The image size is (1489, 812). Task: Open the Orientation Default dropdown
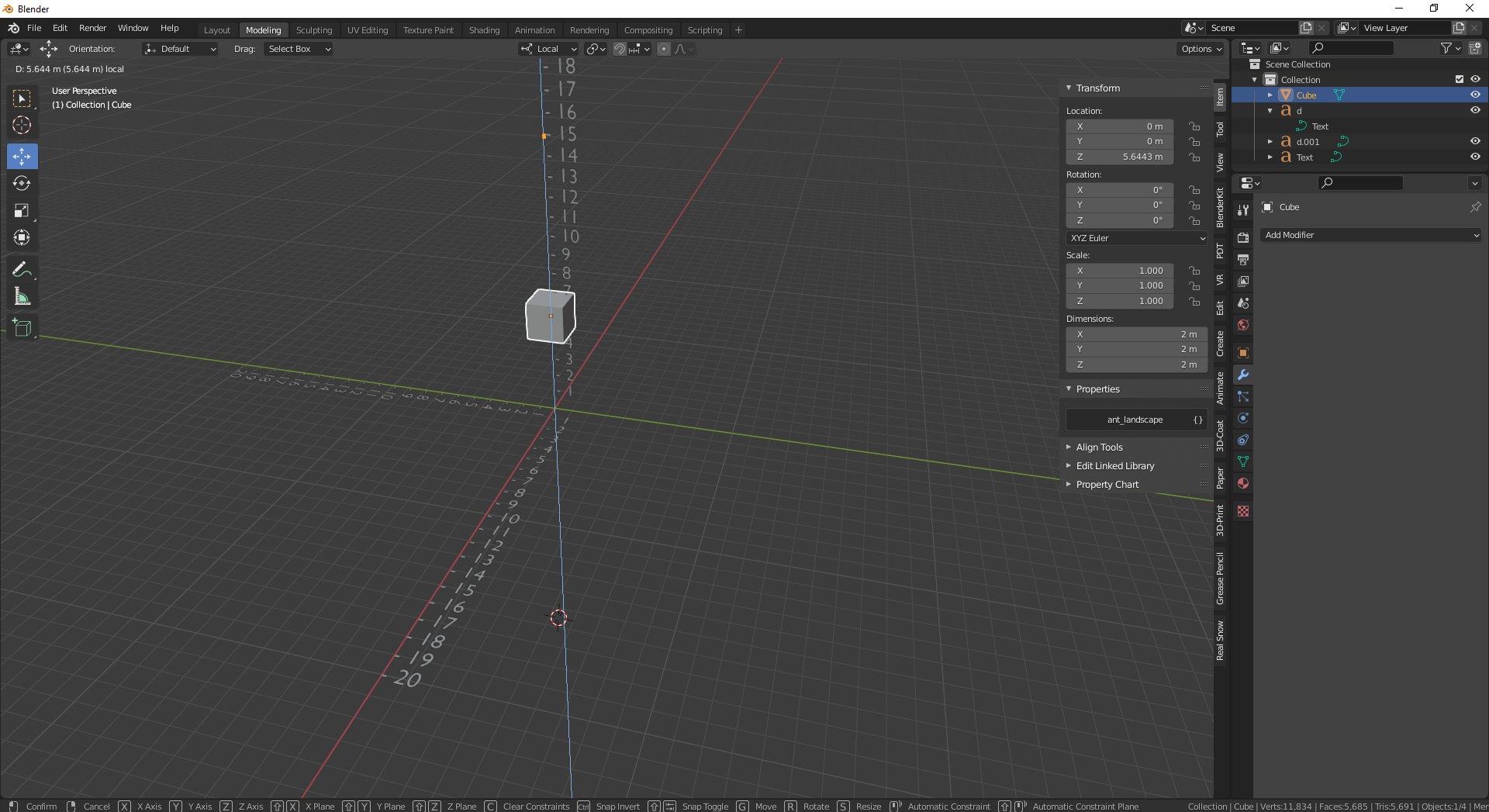[x=180, y=49]
